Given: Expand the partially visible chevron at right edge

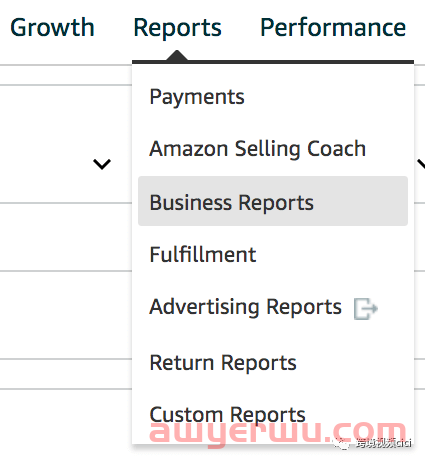Looking at the screenshot, I should (421, 164).
